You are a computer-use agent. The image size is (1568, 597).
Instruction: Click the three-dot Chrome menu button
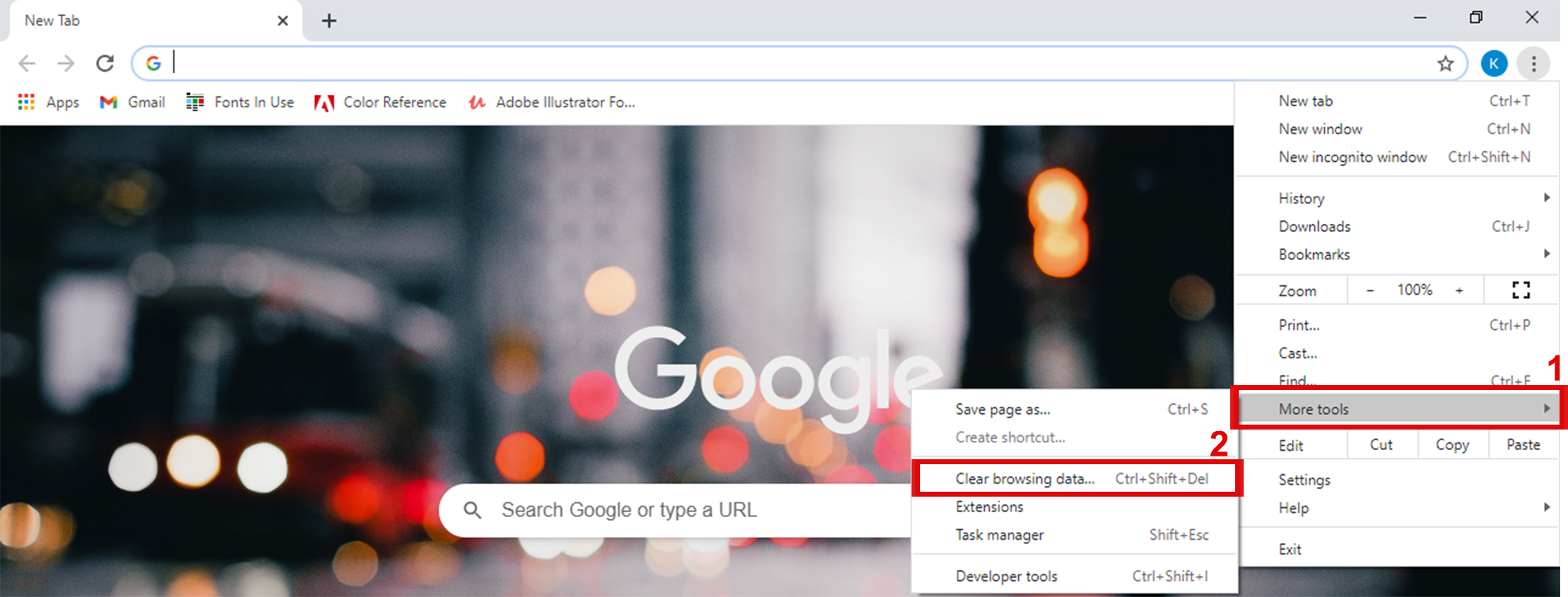pos(1533,64)
